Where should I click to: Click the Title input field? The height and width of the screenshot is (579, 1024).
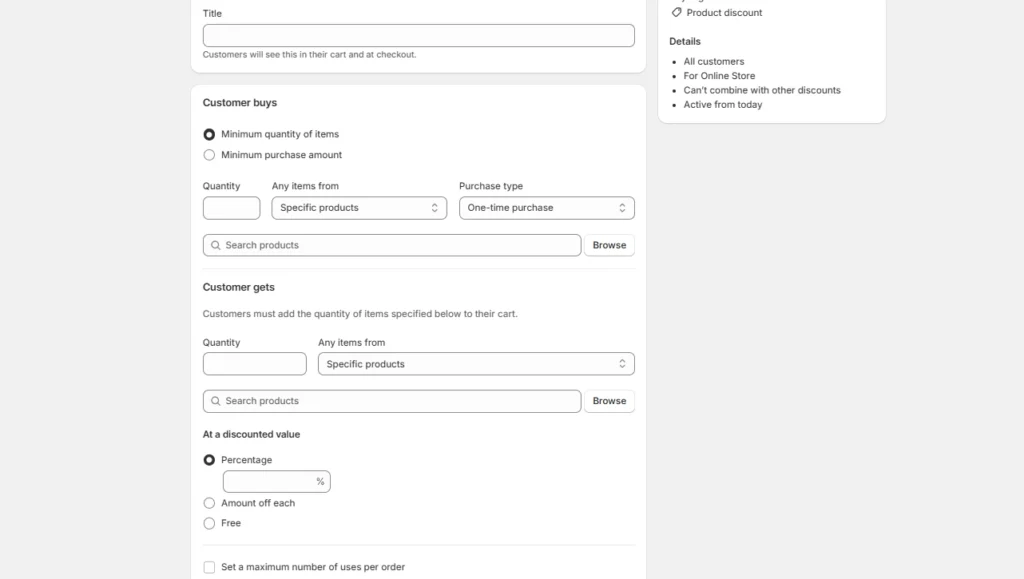tap(417, 35)
